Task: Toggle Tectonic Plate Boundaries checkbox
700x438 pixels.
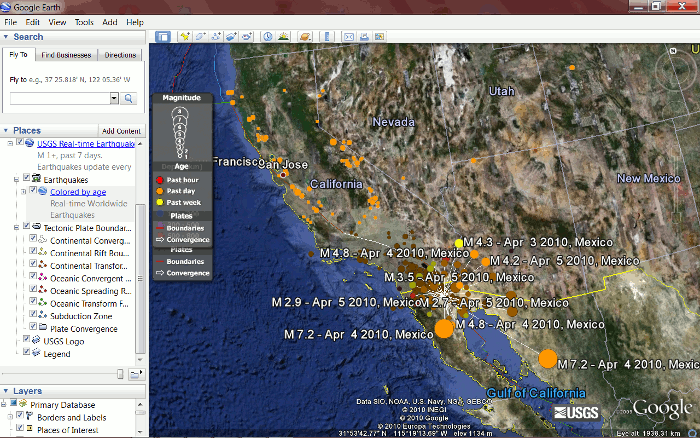Action: [x=26, y=226]
